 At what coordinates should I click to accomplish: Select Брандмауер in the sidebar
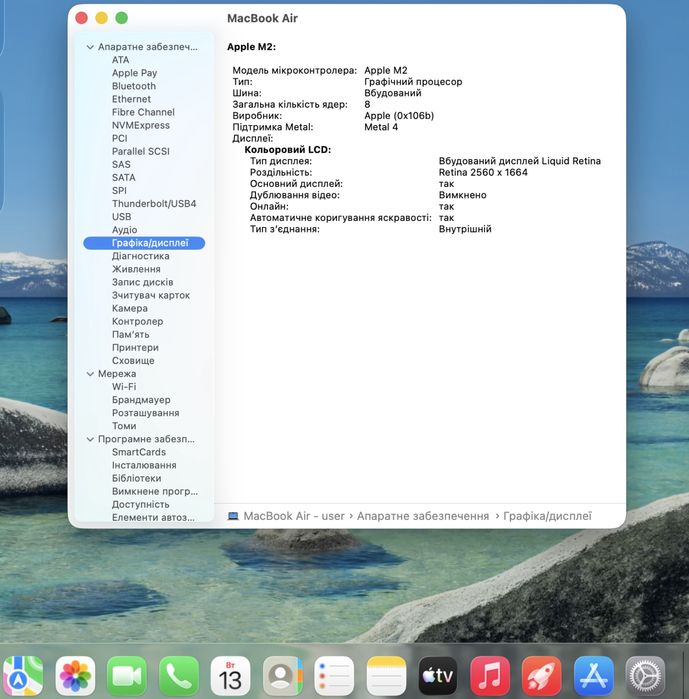pos(141,400)
